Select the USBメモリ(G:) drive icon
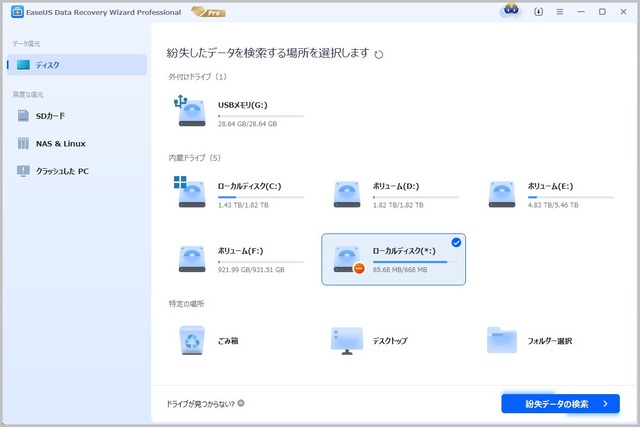This screenshot has width=640, height=427. click(x=190, y=111)
